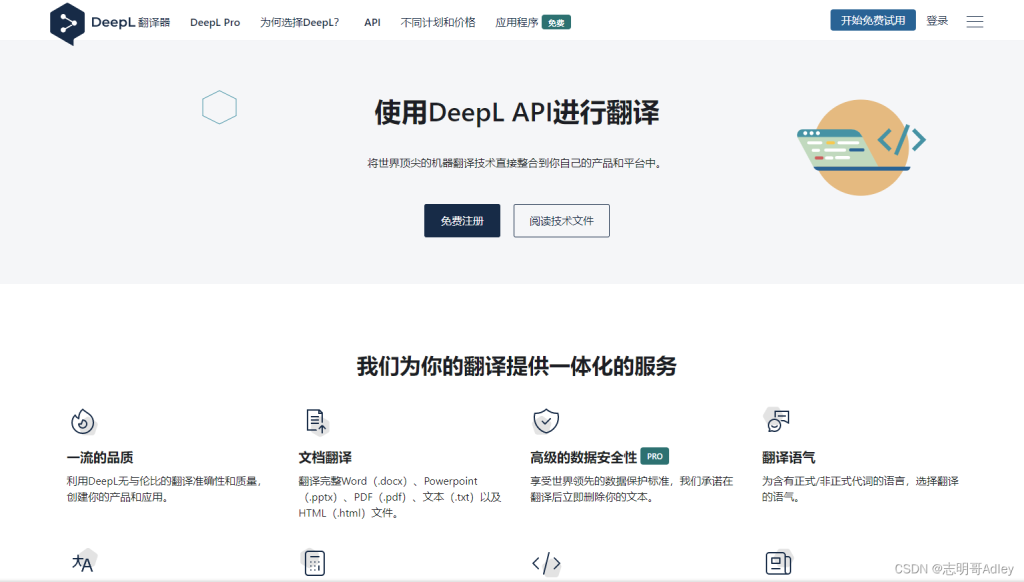Open 为什么选择DeepL? navigation item
1024x582 pixels.
tap(298, 21)
